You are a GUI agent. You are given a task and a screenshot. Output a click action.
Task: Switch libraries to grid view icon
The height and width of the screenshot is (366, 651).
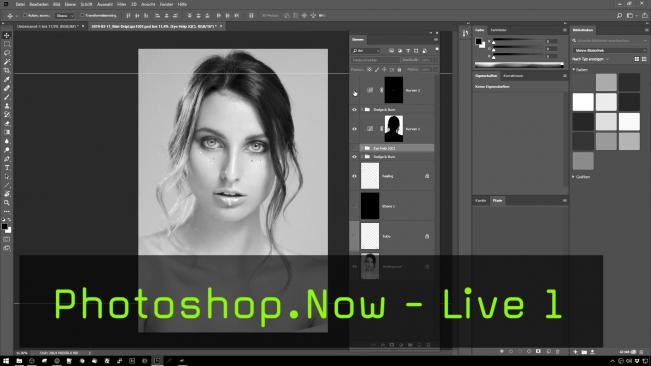[636, 59]
